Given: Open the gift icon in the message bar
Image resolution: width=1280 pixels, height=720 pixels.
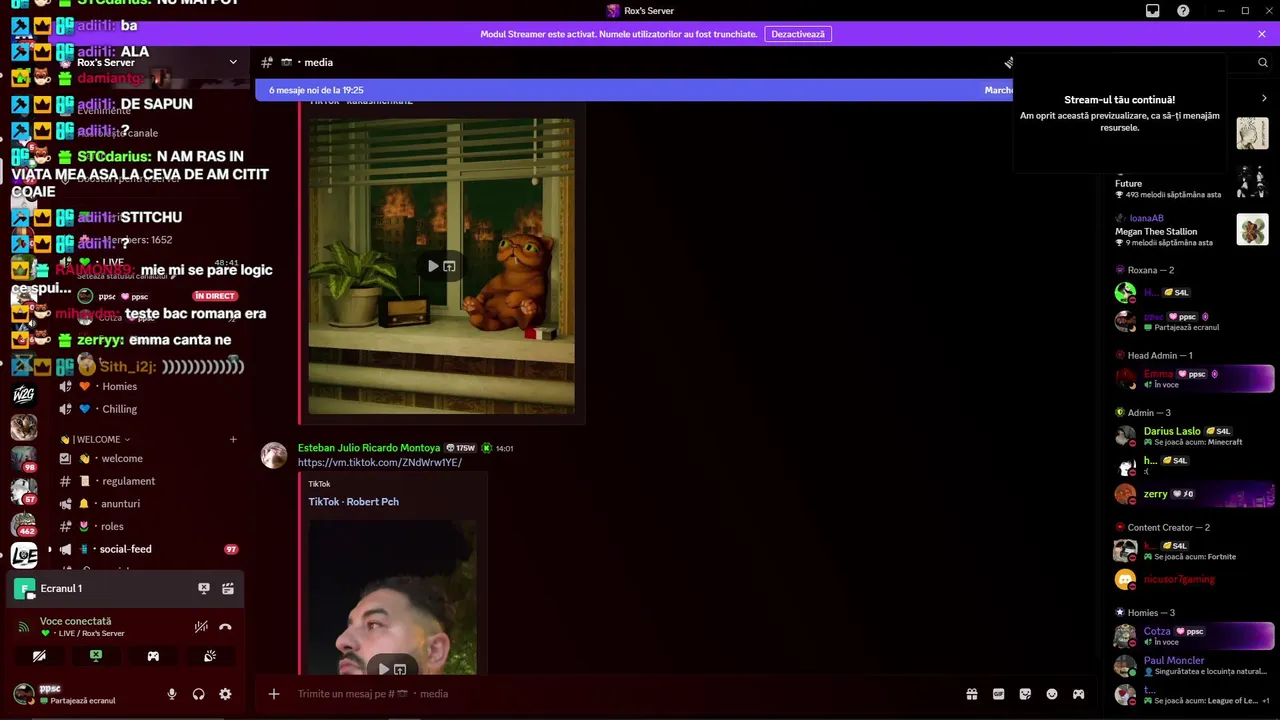Looking at the screenshot, I should [971, 694].
